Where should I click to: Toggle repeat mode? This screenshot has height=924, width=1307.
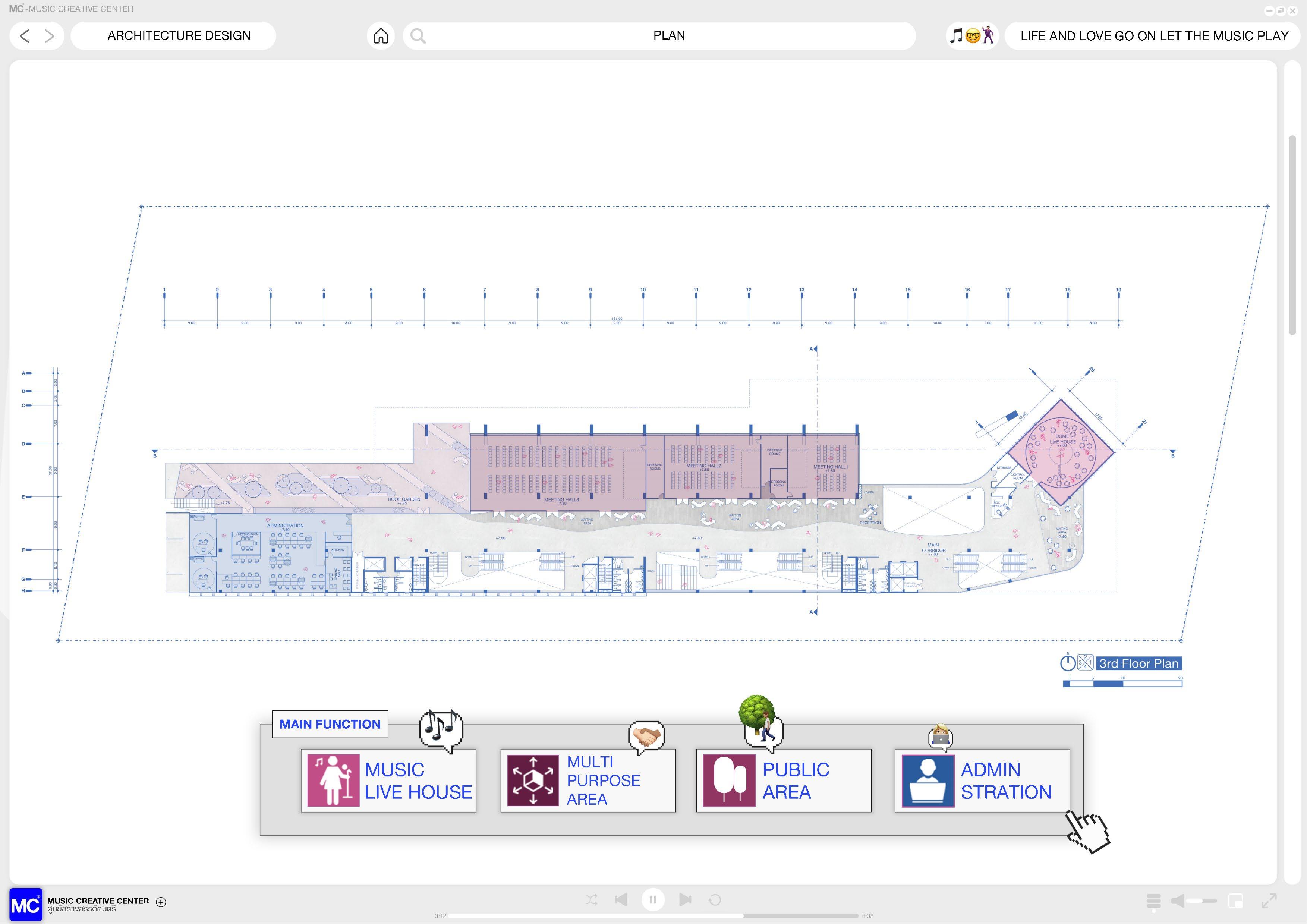tap(715, 900)
